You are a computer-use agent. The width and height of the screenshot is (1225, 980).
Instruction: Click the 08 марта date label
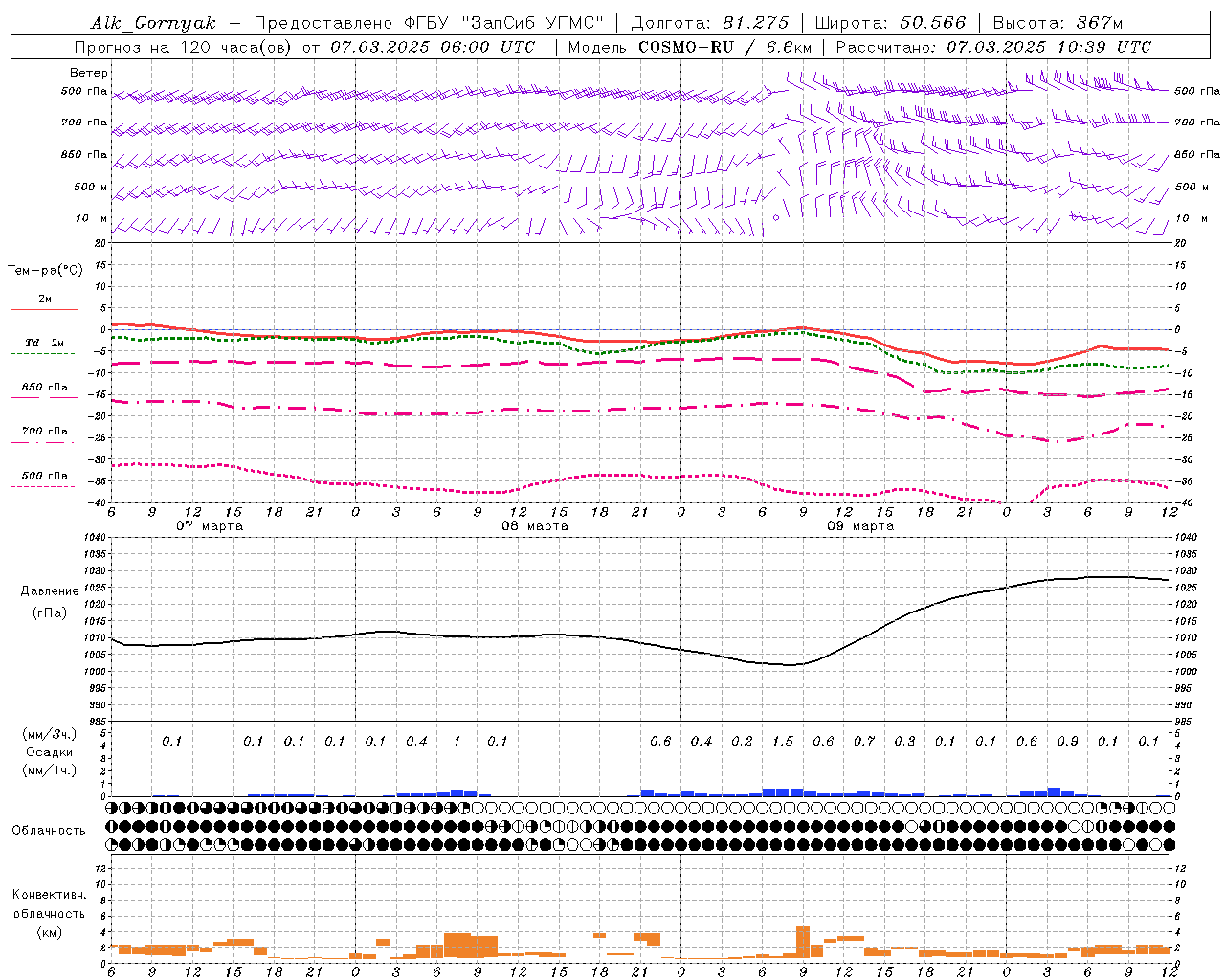coord(536,526)
